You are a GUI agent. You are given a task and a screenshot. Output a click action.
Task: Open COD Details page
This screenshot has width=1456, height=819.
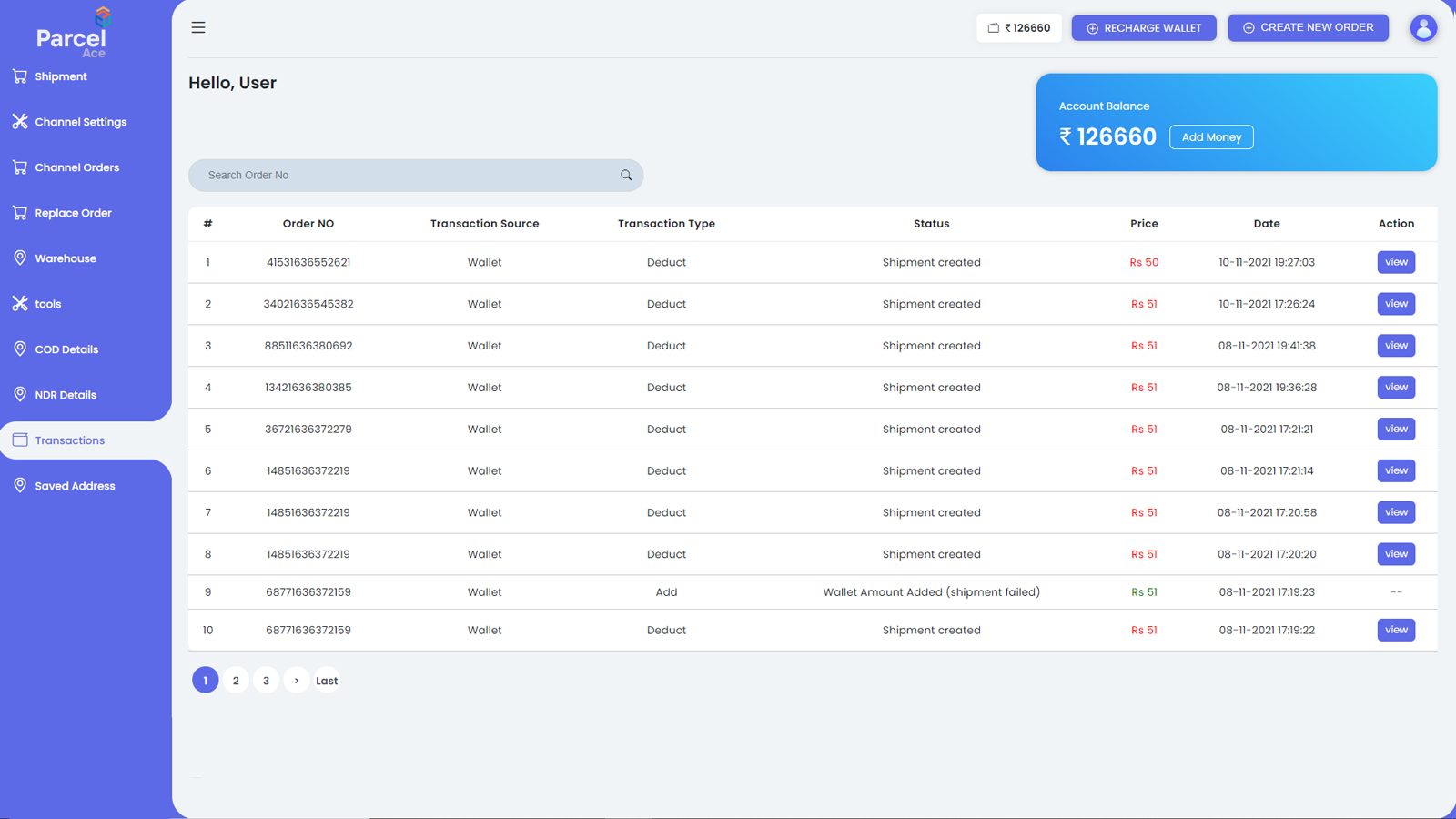[66, 349]
